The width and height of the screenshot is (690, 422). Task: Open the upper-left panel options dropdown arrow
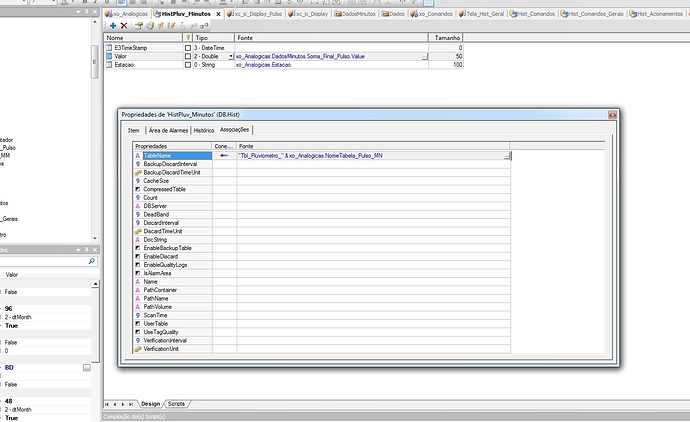point(78,11)
